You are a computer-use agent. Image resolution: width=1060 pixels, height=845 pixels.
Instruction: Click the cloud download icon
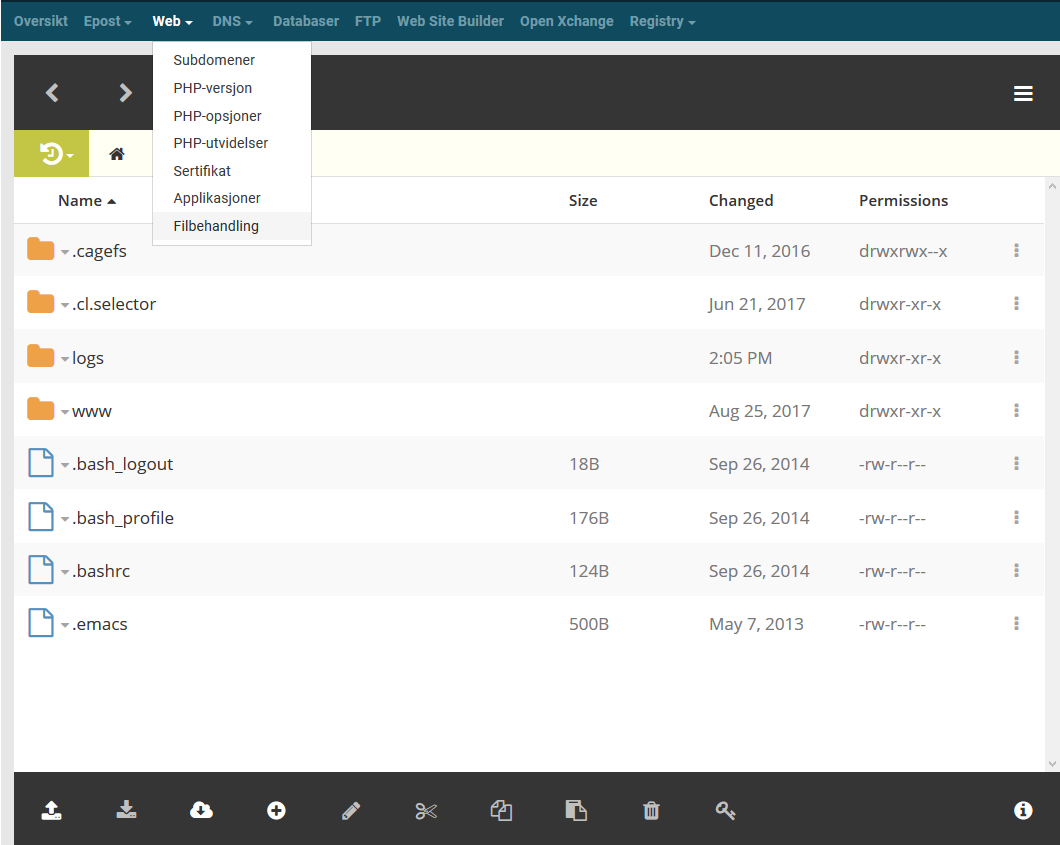click(x=201, y=811)
